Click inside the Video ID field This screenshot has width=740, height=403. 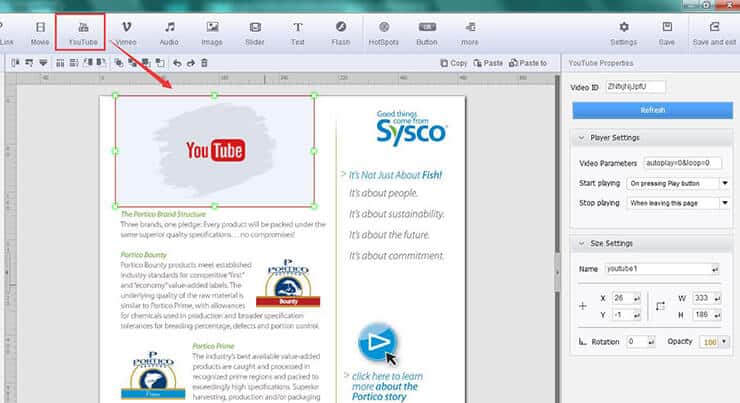click(635, 87)
